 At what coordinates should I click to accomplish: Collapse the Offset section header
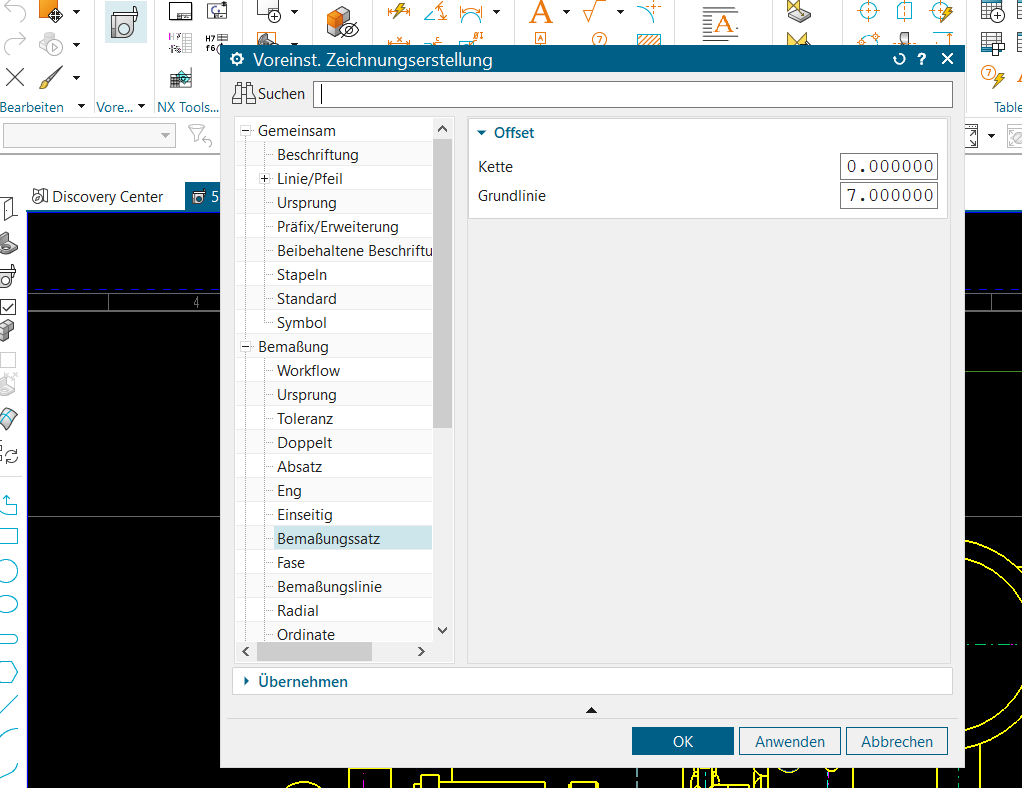[481, 133]
